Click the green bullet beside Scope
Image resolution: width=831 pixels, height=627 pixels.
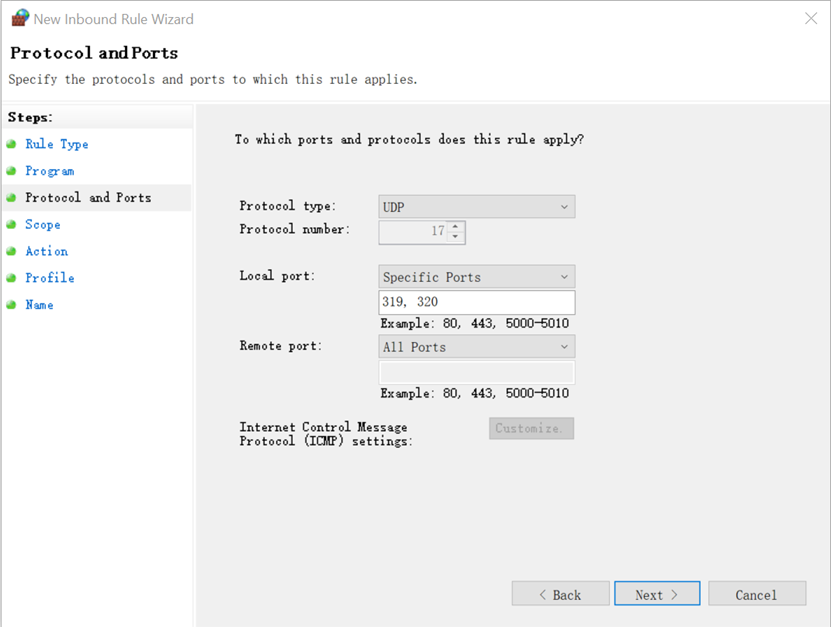tap(11, 224)
